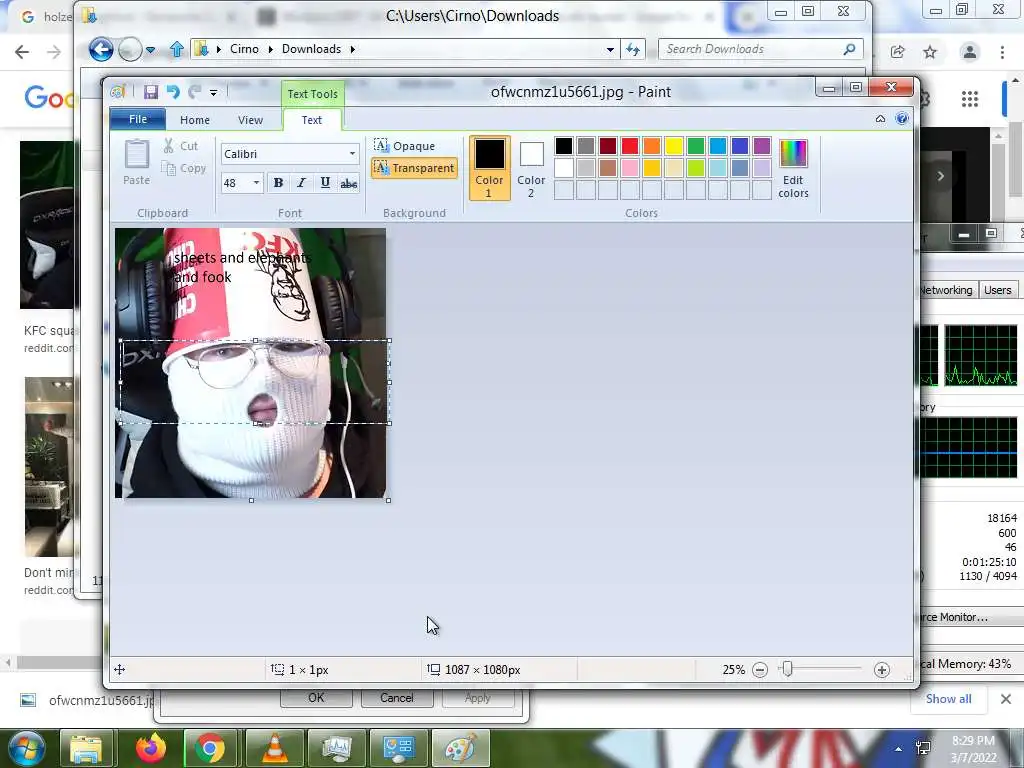Open Google apps grid icon
The image size is (1024, 768).
pos(970,99)
